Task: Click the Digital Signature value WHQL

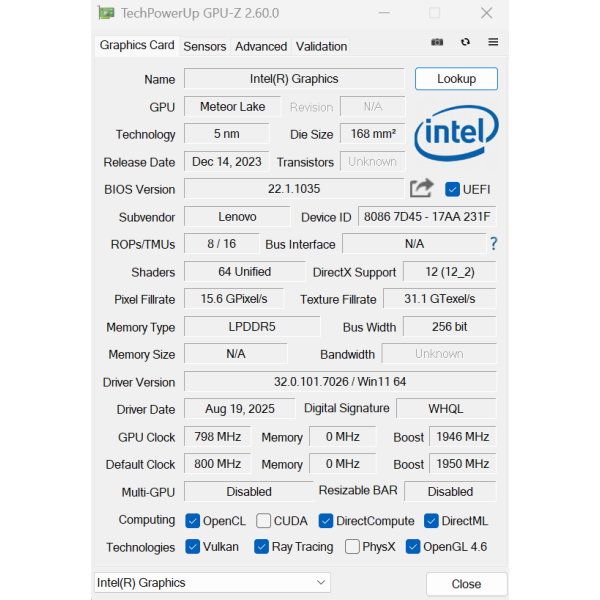Action: 446,409
